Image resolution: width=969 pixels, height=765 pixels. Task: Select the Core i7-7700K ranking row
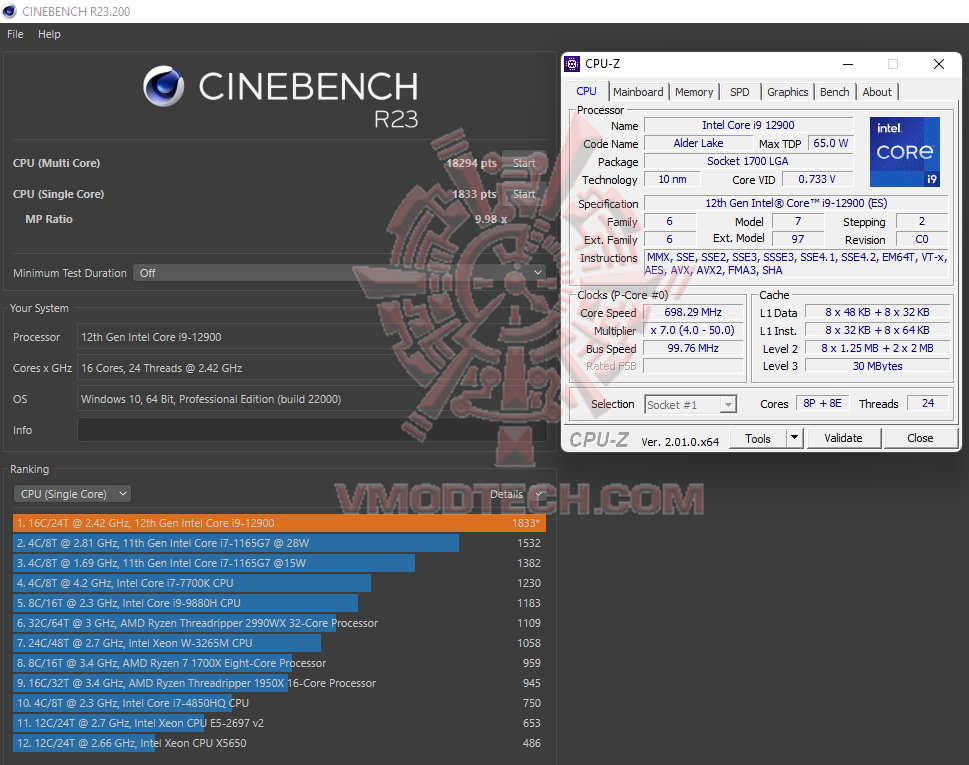[x=279, y=583]
